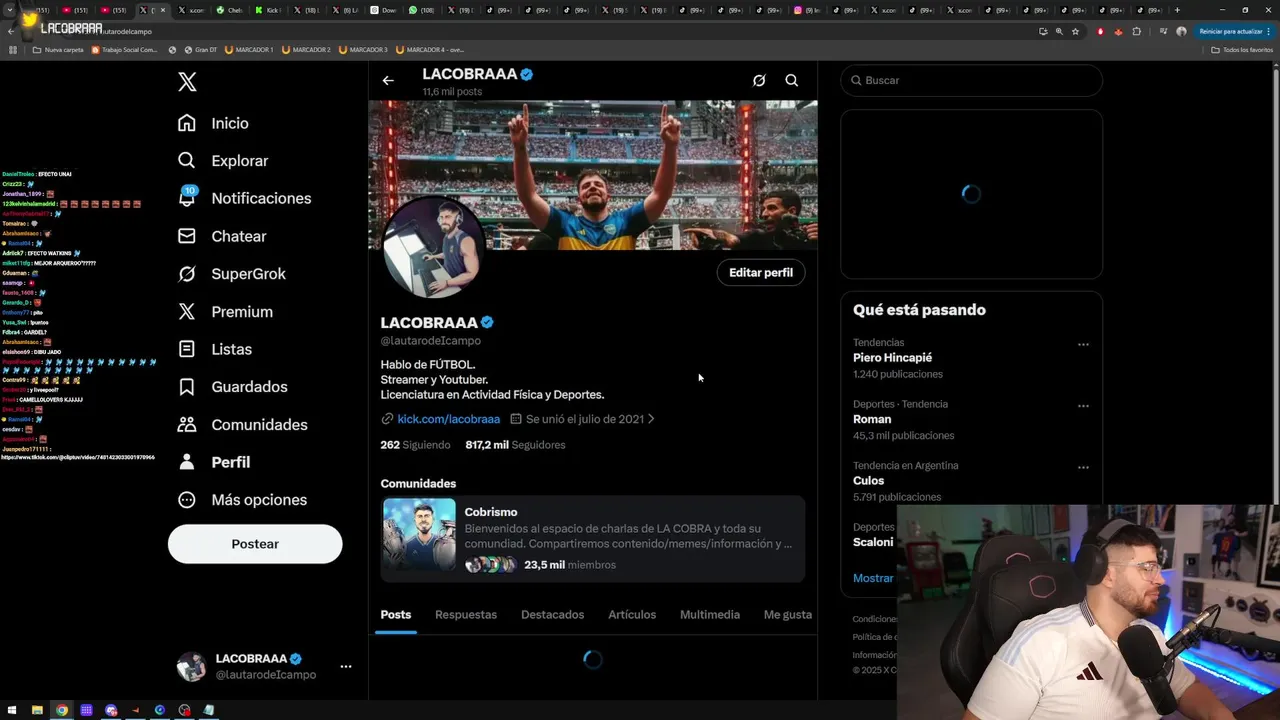Click the verified badge beside the LACOBRAAA heading above 11,6 mil posts
Image resolution: width=1280 pixels, height=720 pixels.
(x=527, y=74)
